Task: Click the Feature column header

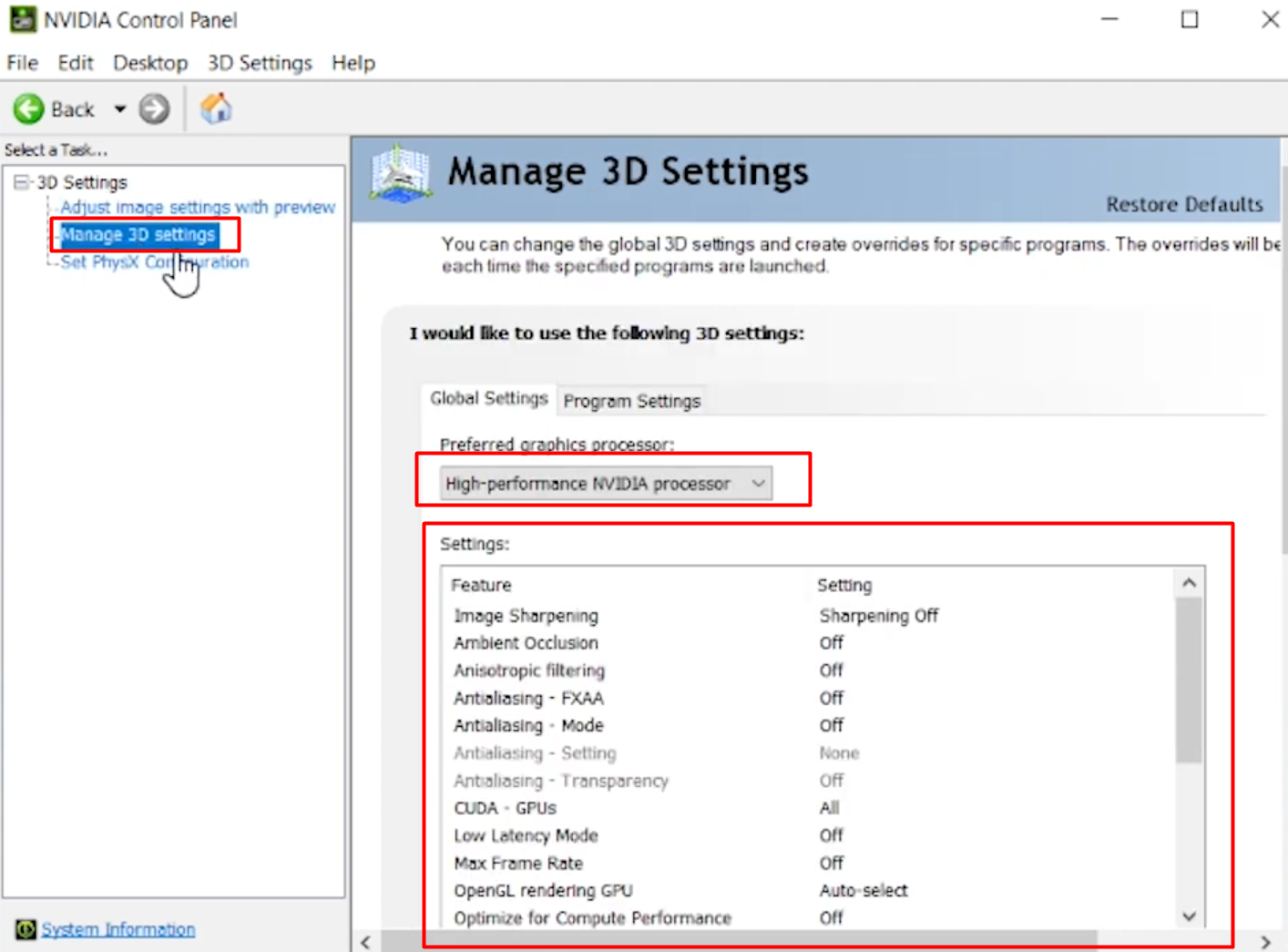Action: [x=481, y=585]
